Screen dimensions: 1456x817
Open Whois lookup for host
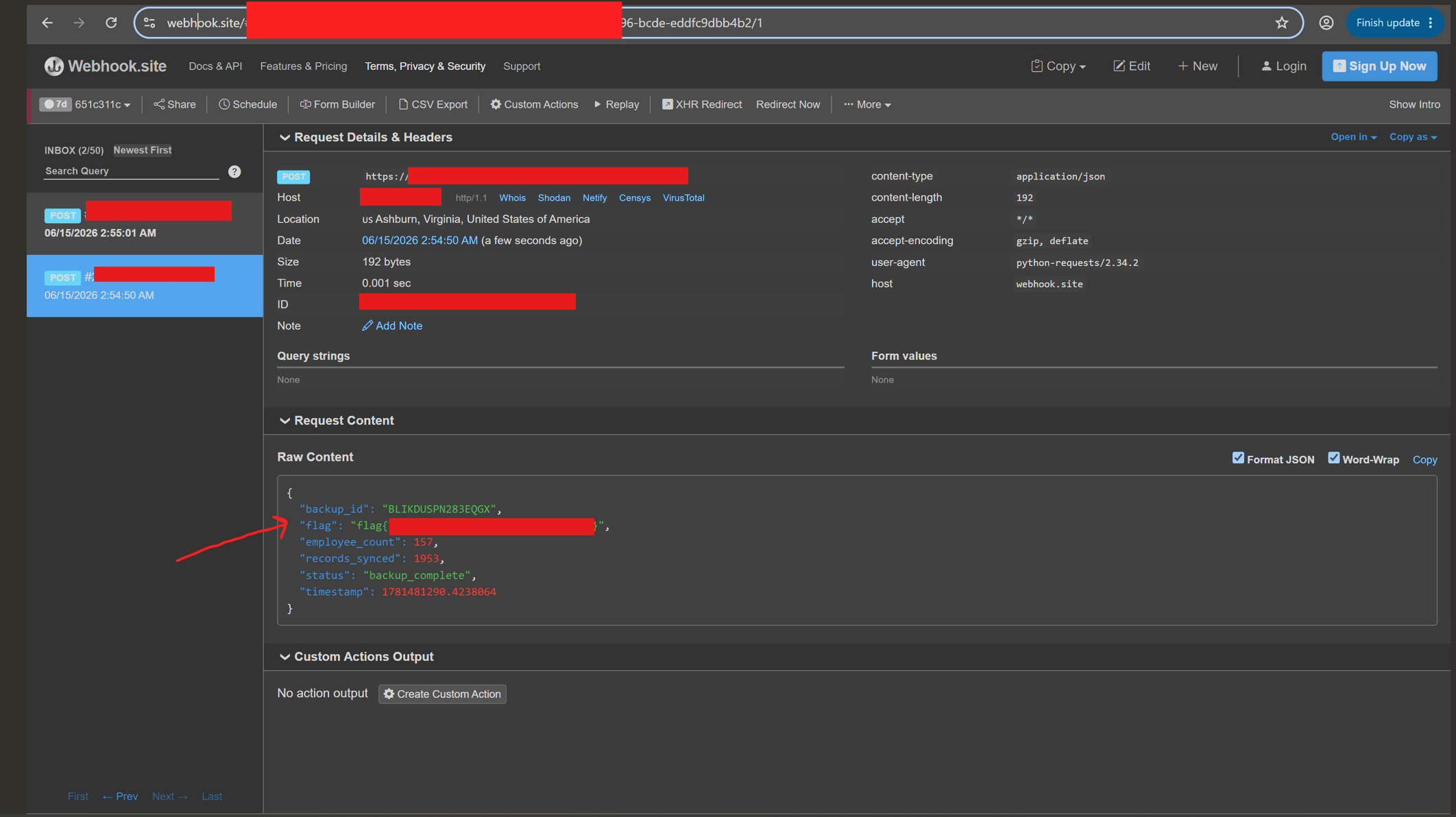pos(512,197)
